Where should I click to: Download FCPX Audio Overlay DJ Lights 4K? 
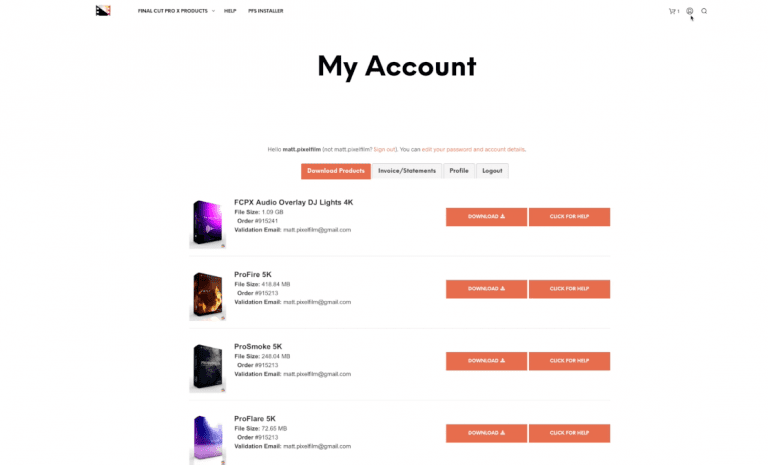486,217
